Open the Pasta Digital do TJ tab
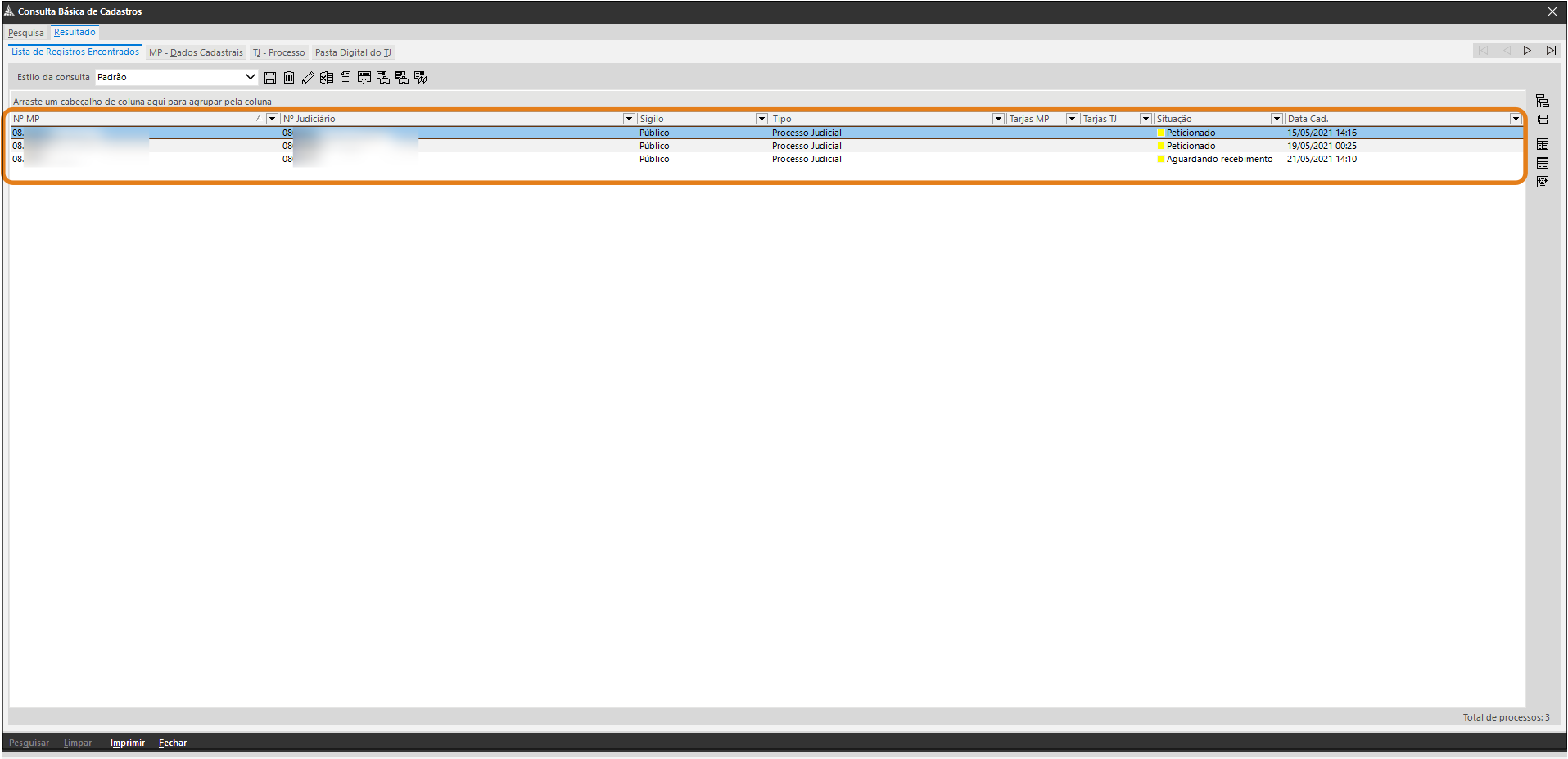Image resolution: width=1568 pixels, height=759 pixels. click(354, 52)
